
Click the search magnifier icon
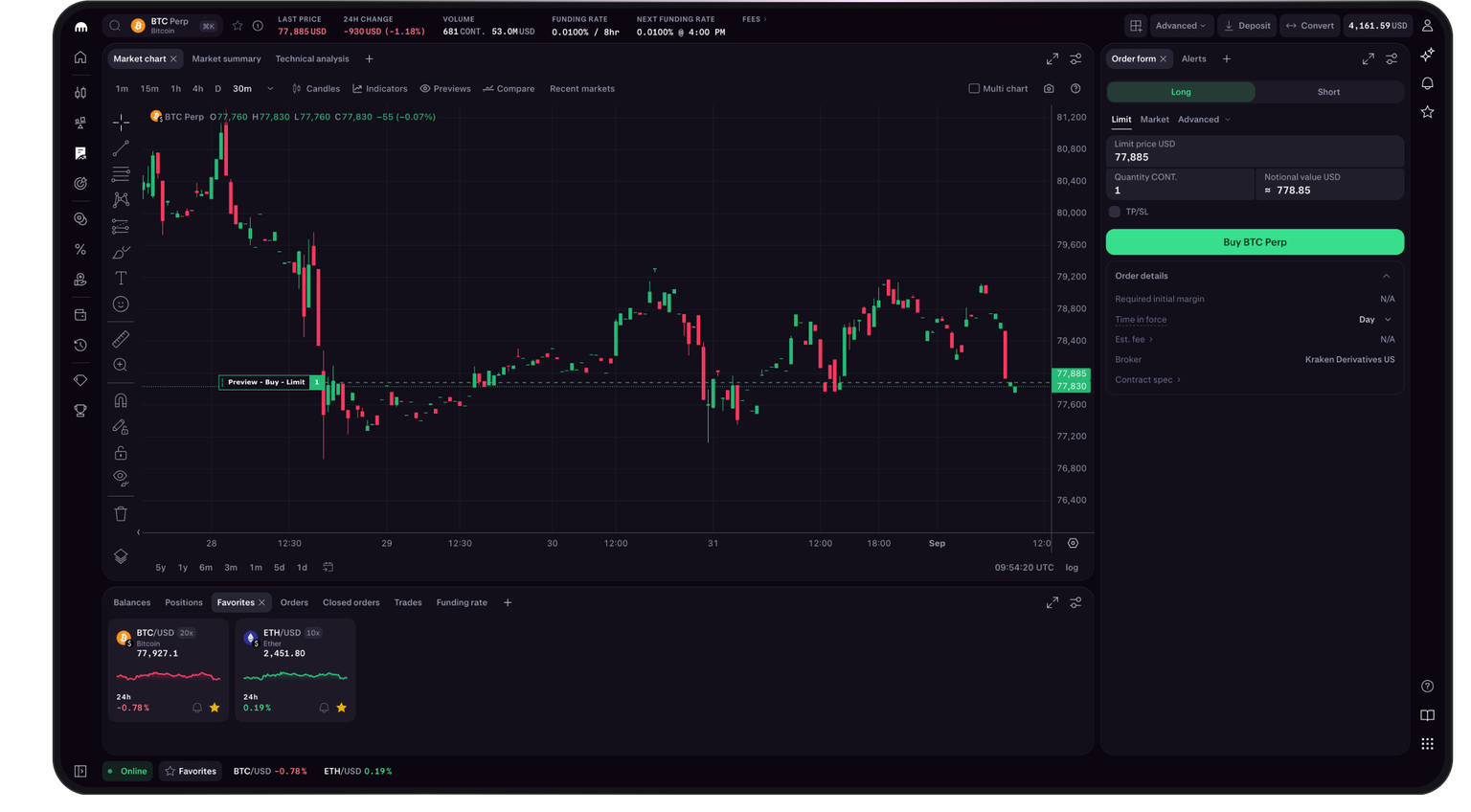point(115,26)
